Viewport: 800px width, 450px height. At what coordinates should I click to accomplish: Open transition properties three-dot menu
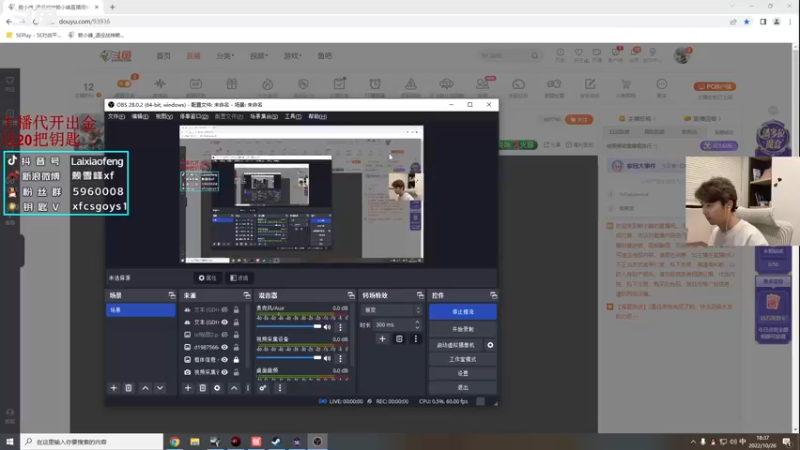click(415, 339)
